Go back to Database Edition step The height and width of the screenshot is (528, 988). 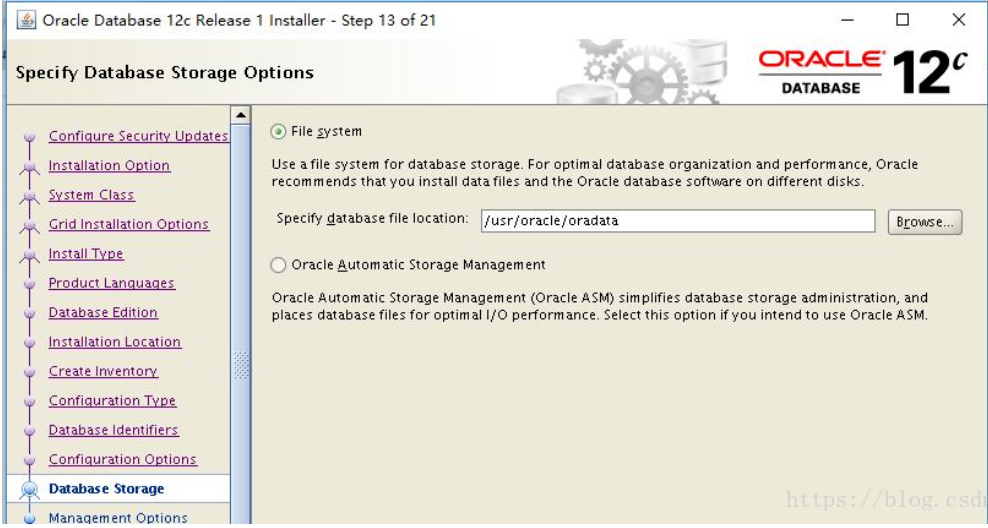click(103, 313)
